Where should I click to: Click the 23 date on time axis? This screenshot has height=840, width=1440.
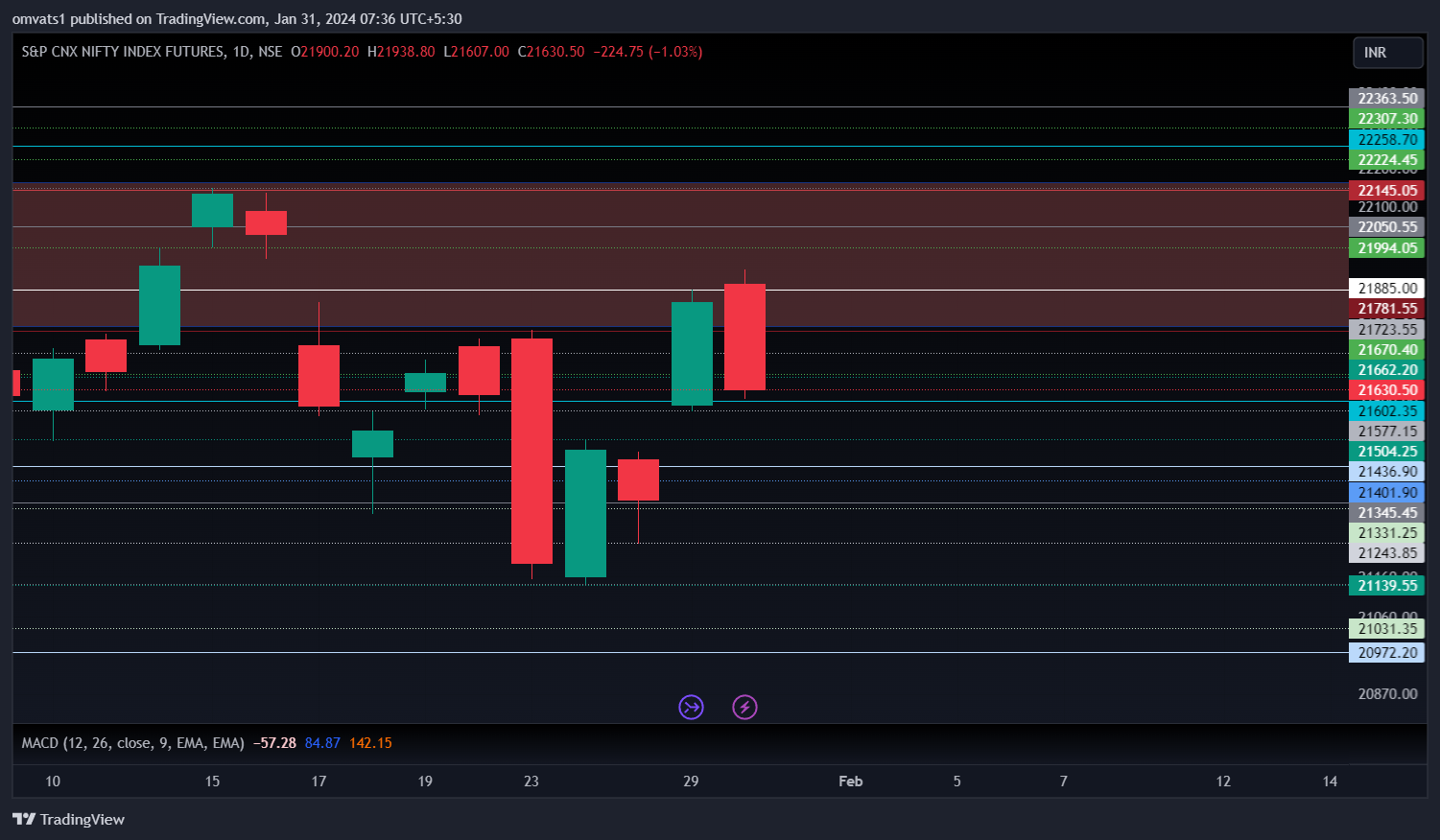(531, 782)
